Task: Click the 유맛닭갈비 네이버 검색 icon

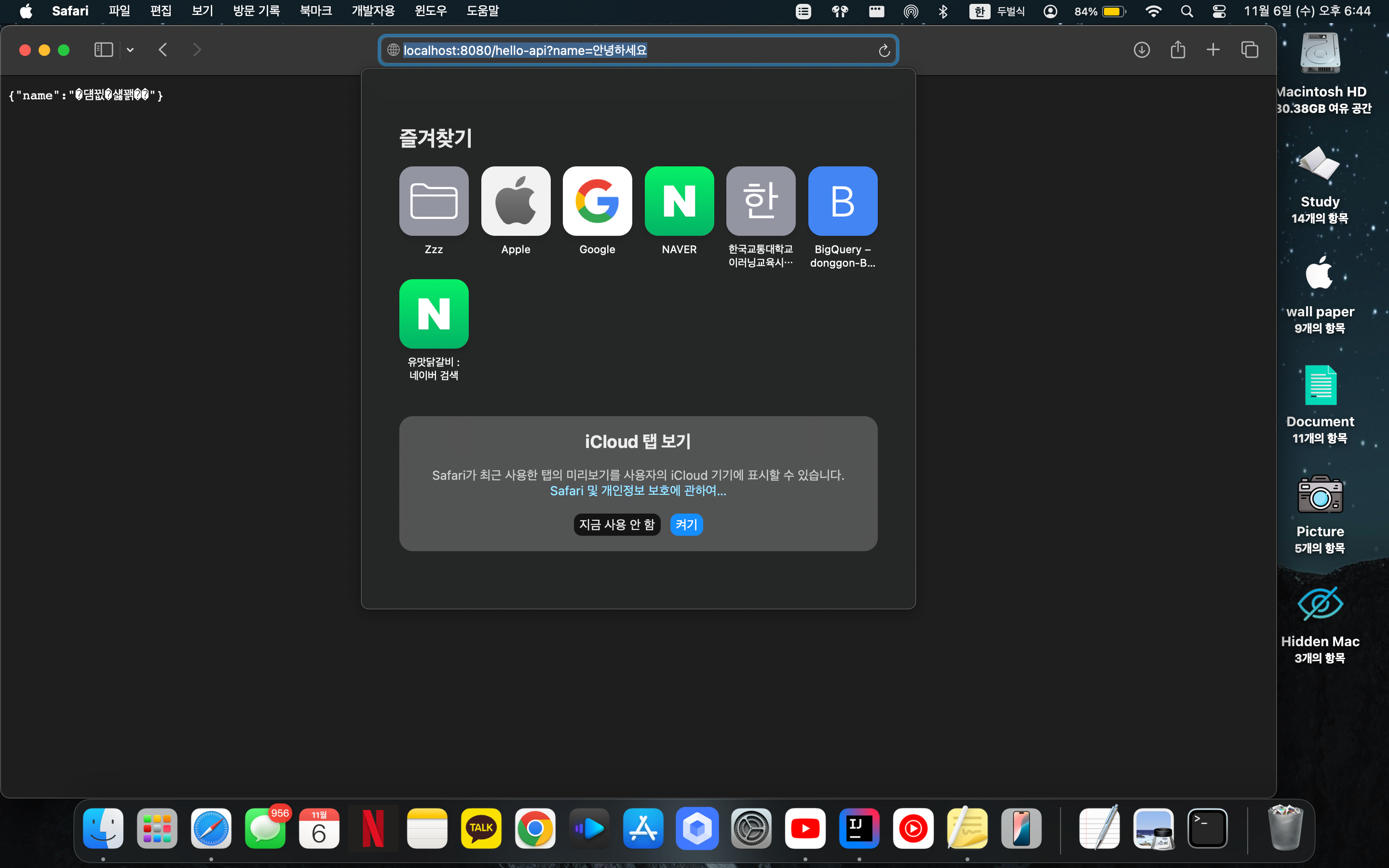Action: tap(433, 314)
